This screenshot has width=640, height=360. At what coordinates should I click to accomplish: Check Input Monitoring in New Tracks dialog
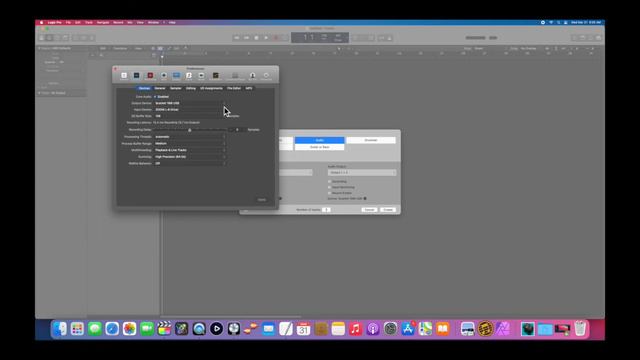[x=330, y=187]
